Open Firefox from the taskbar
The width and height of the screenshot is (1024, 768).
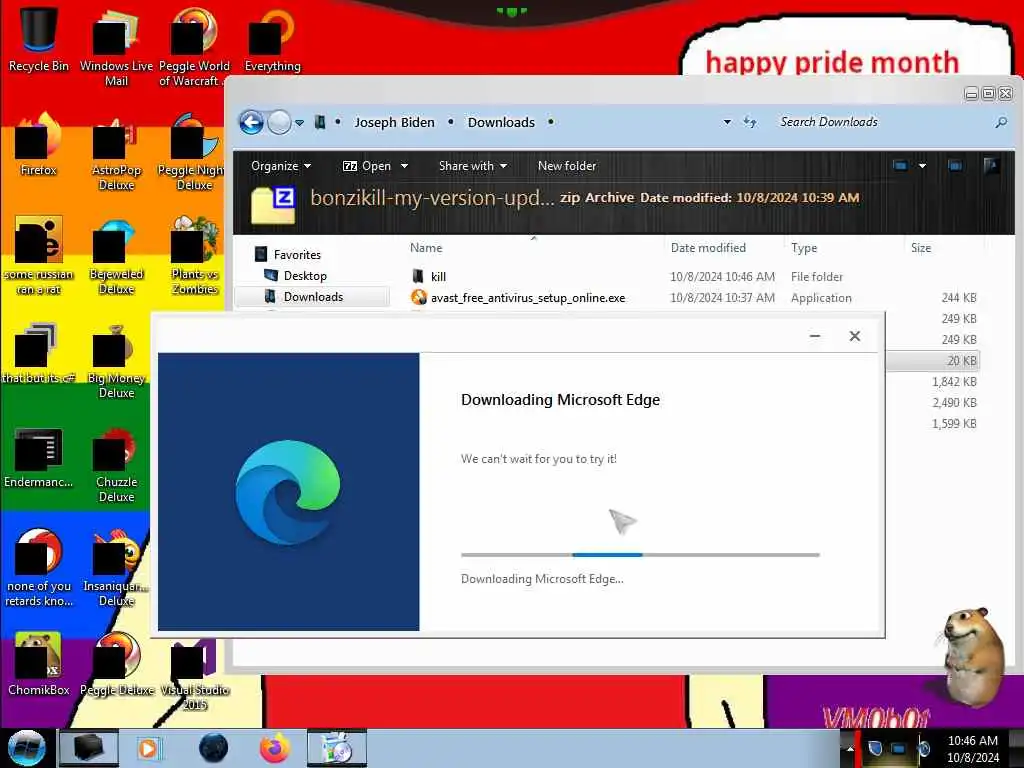[x=275, y=748]
